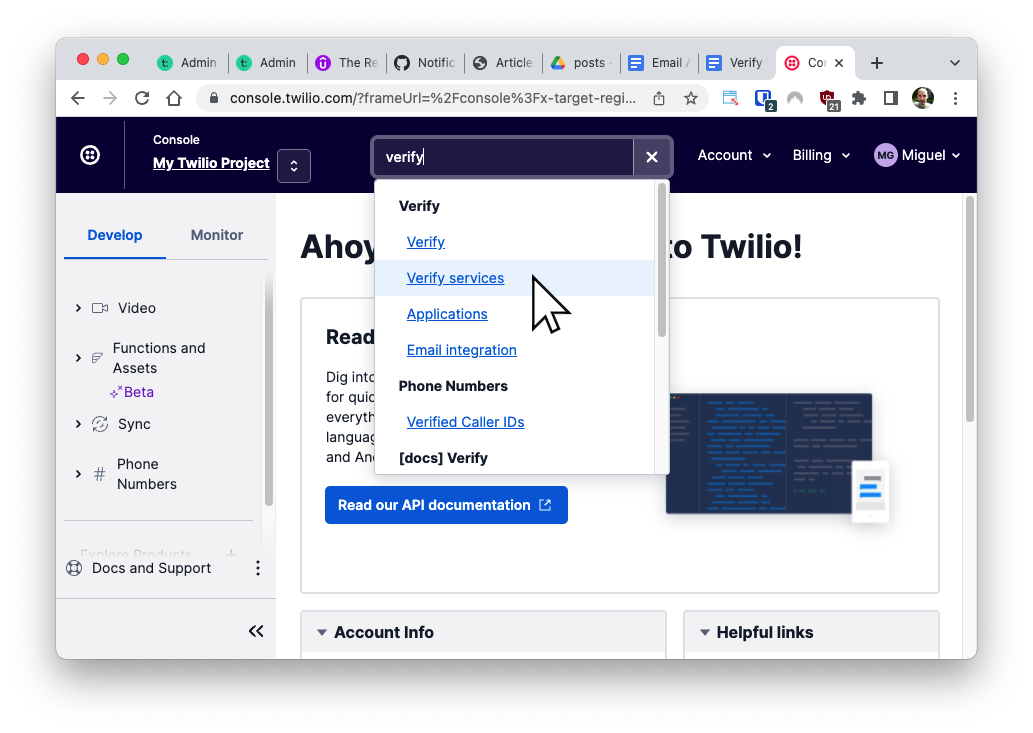Open the project switcher up-down button
The height and width of the screenshot is (733, 1033).
(x=294, y=166)
